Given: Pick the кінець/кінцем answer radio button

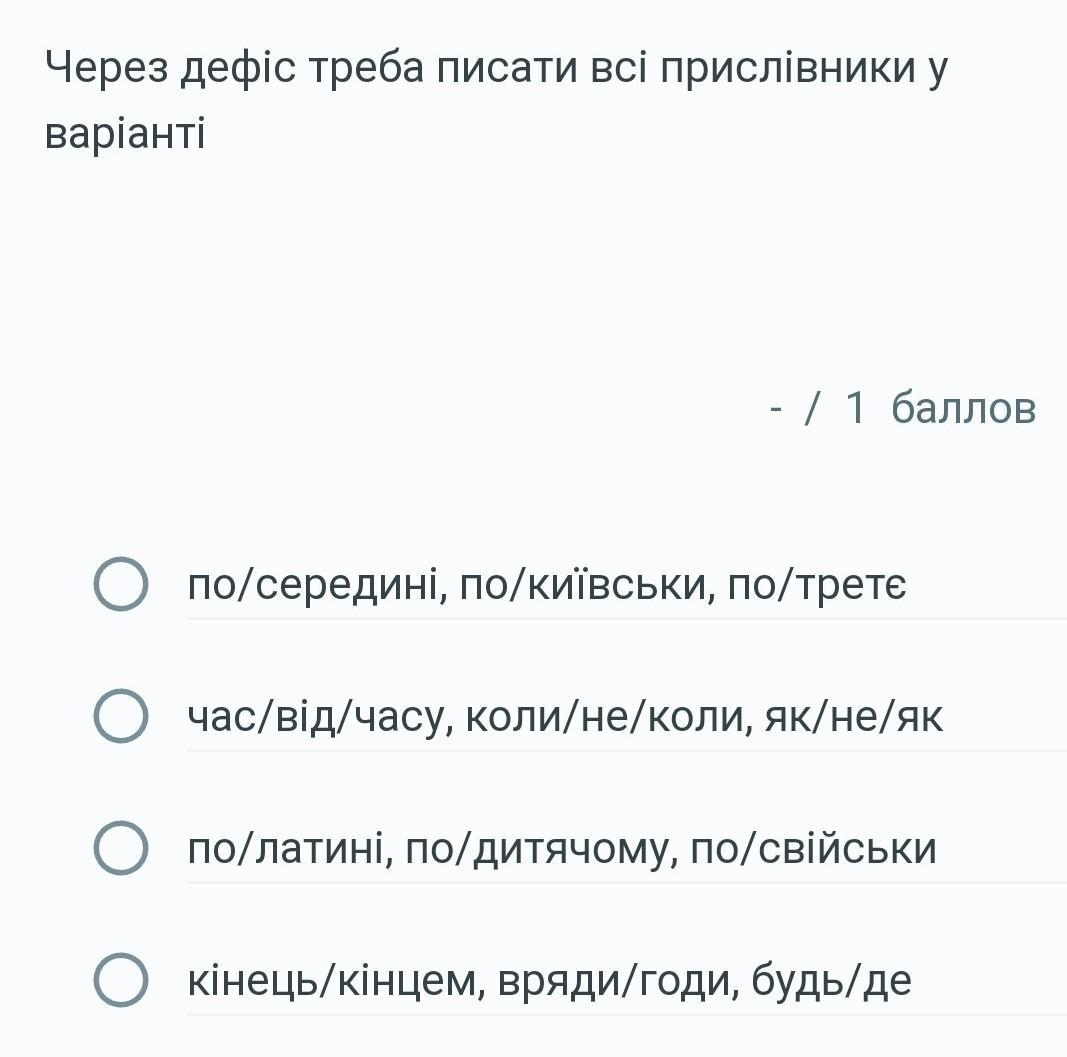Looking at the screenshot, I should click(121, 981).
